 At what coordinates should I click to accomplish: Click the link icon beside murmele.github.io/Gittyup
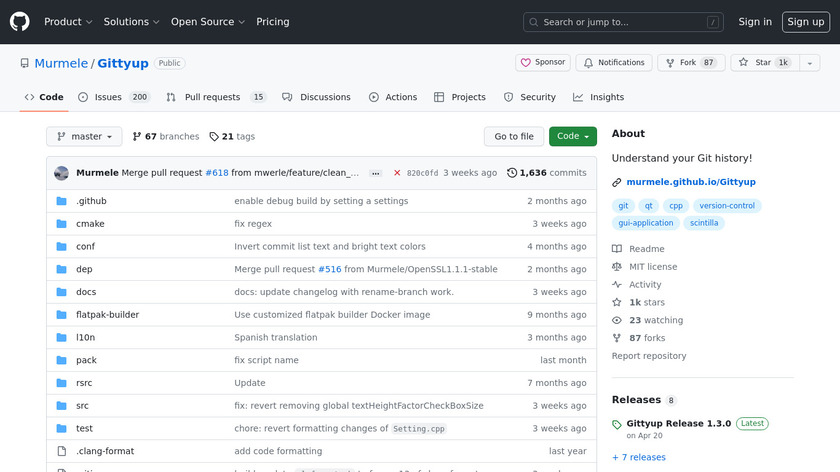coord(617,182)
